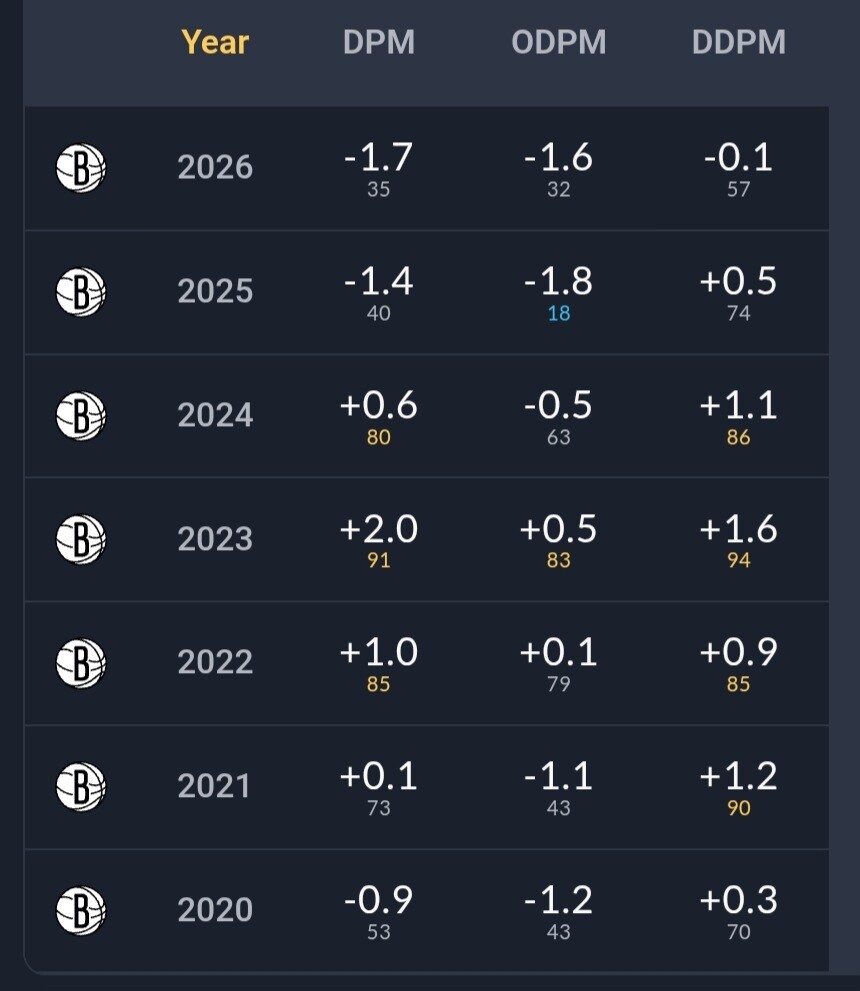Click the Nets logo beside 2025

click(x=80, y=291)
